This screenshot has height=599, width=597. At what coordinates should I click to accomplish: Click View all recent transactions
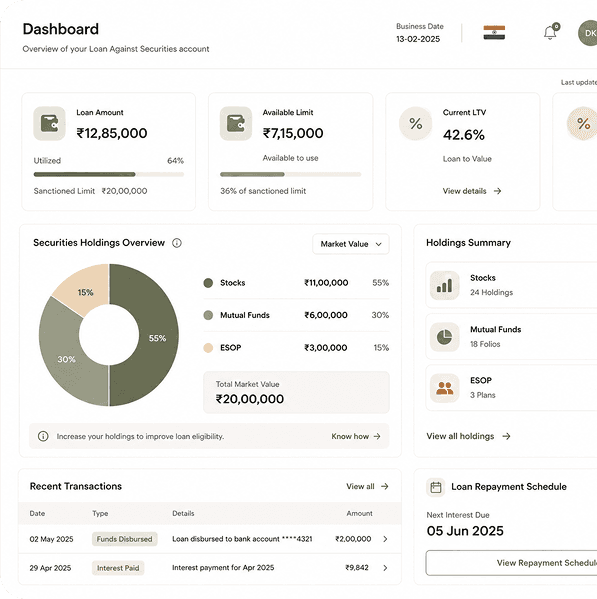tap(367, 486)
